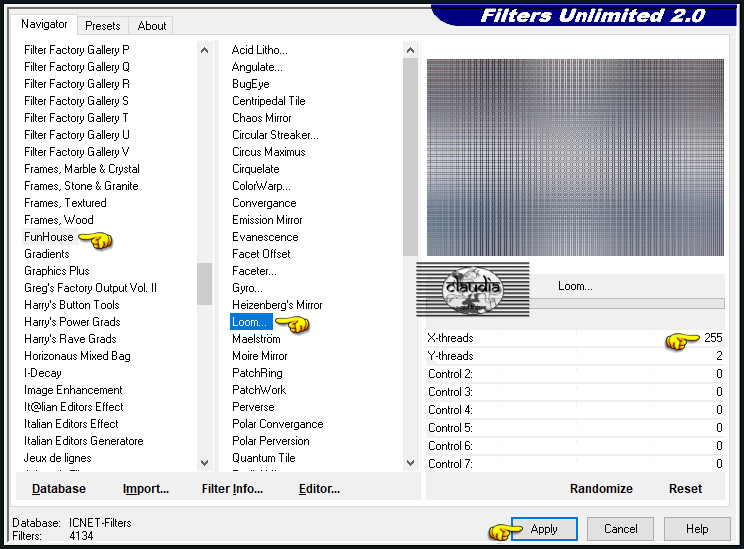Viewport: 744px width, 549px height.
Task: Click filter list scroll down arrow
Action: click(410, 463)
